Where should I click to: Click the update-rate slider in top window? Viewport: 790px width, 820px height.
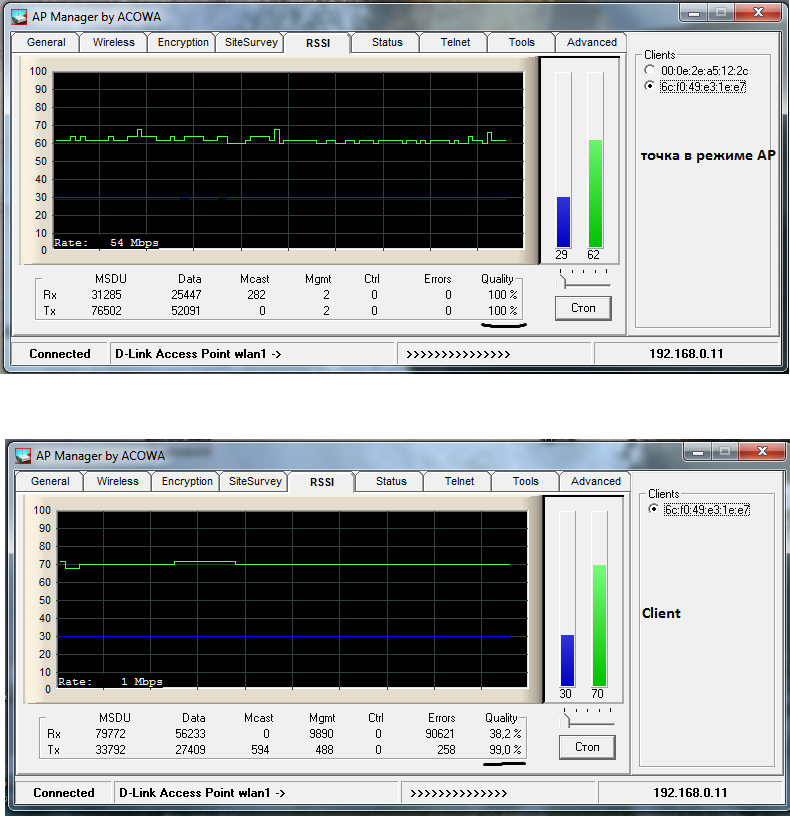(583, 280)
